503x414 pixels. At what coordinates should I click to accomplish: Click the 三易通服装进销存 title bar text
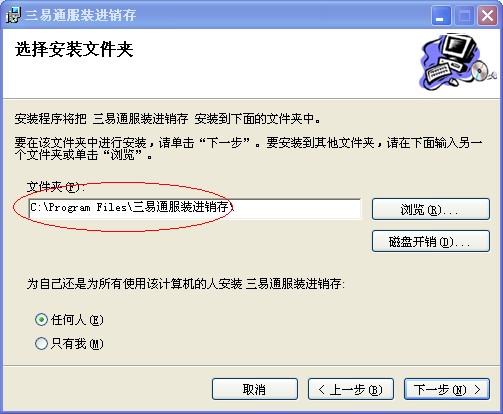click(x=81, y=15)
